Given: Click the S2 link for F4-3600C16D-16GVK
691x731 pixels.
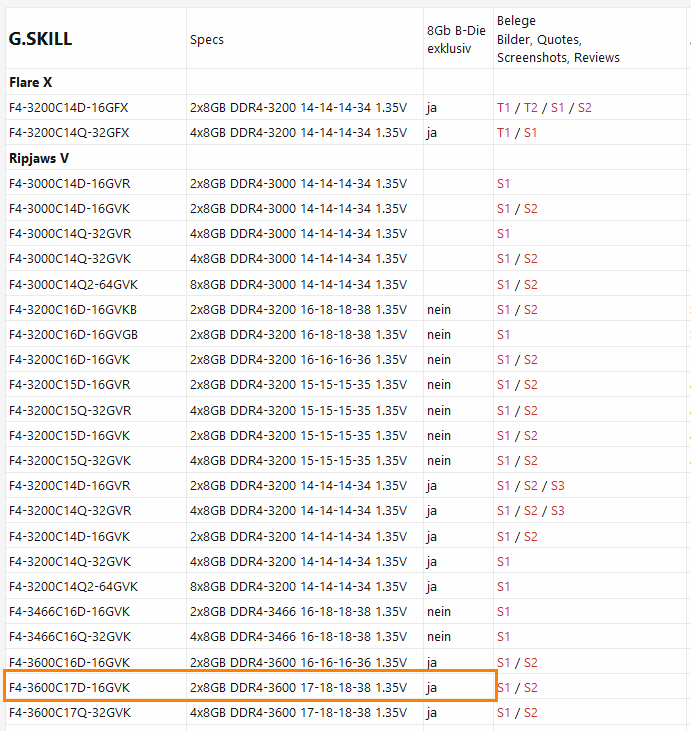Looking at the screenshot, I should point(531,662).
